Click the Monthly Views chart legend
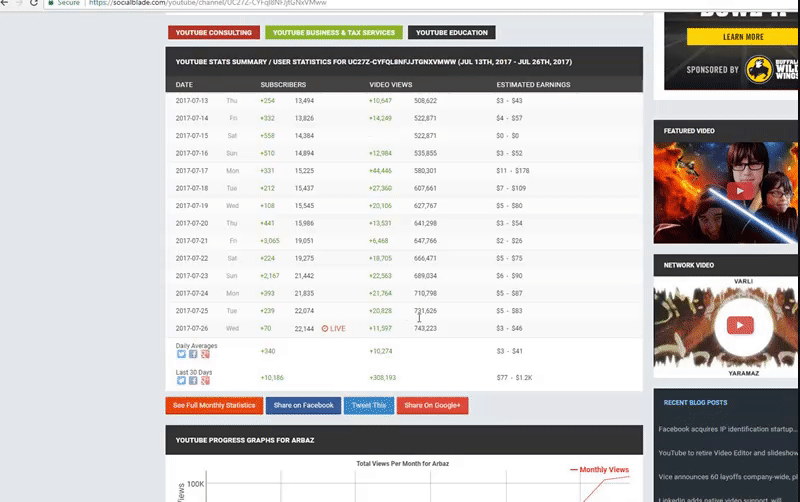The width and height of the screenshot is (800, 502). 599,470
